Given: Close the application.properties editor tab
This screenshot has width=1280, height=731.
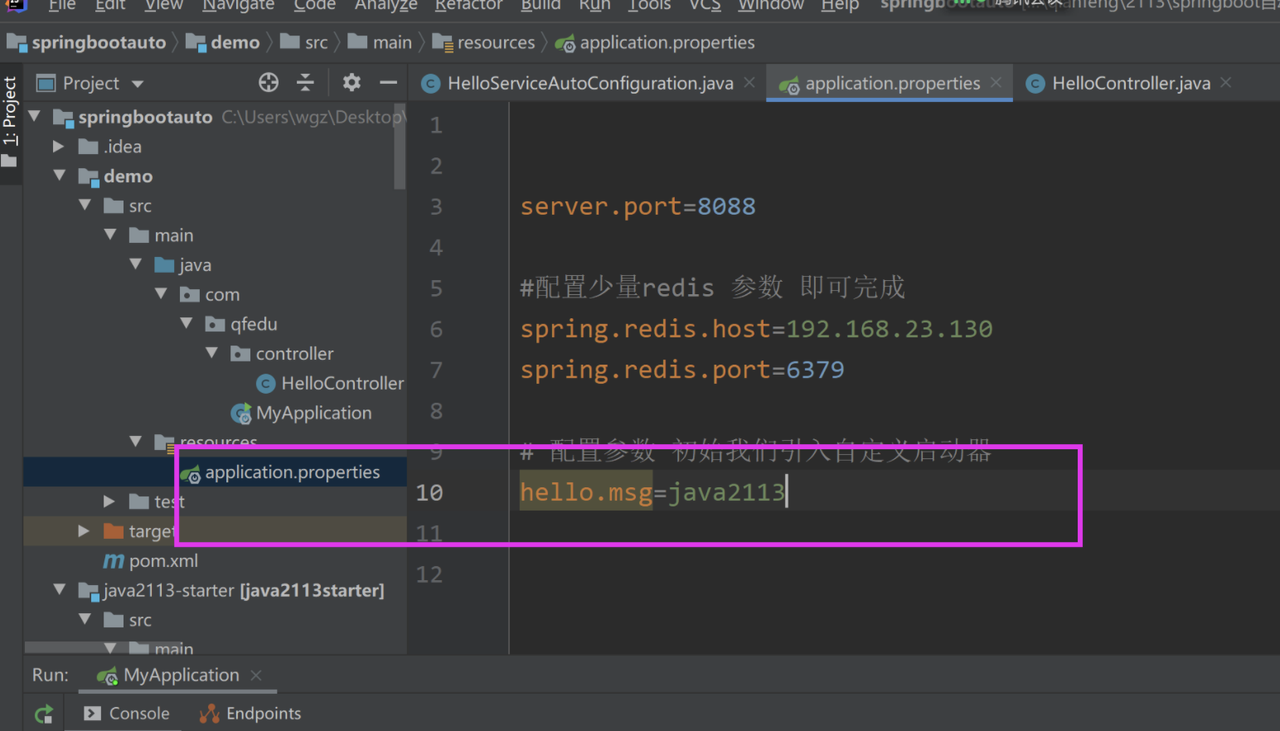Looking at the screenshot, I should [996, 83].
